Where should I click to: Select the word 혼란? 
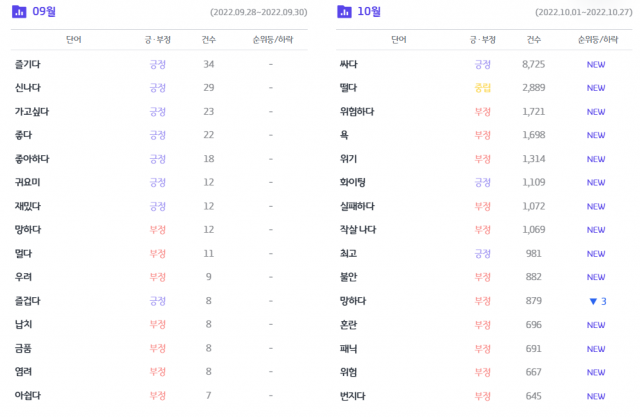point(349,325)
